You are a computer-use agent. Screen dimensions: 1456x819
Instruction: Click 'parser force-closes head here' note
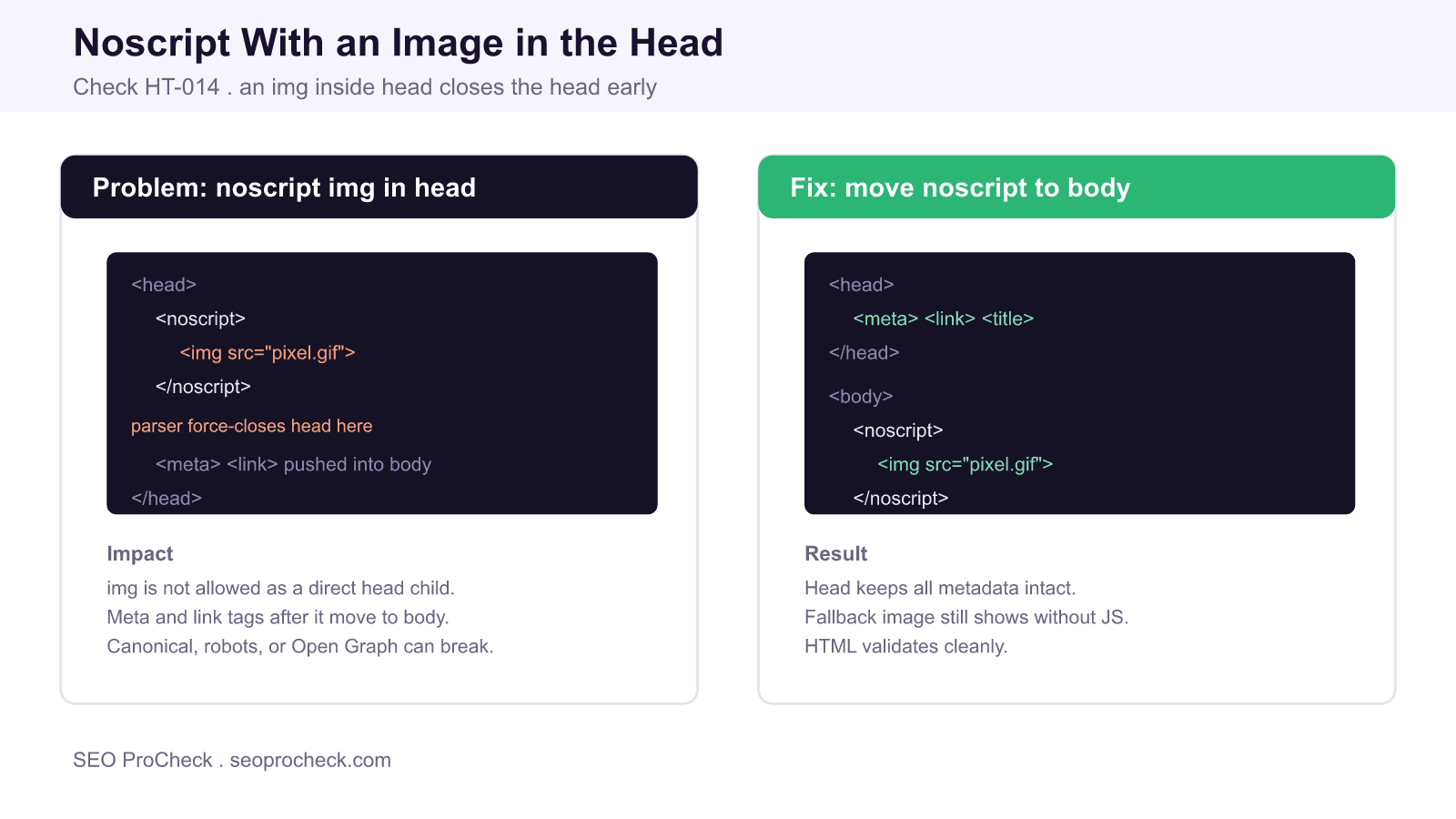pyautogui.click(x=251, y=426)
